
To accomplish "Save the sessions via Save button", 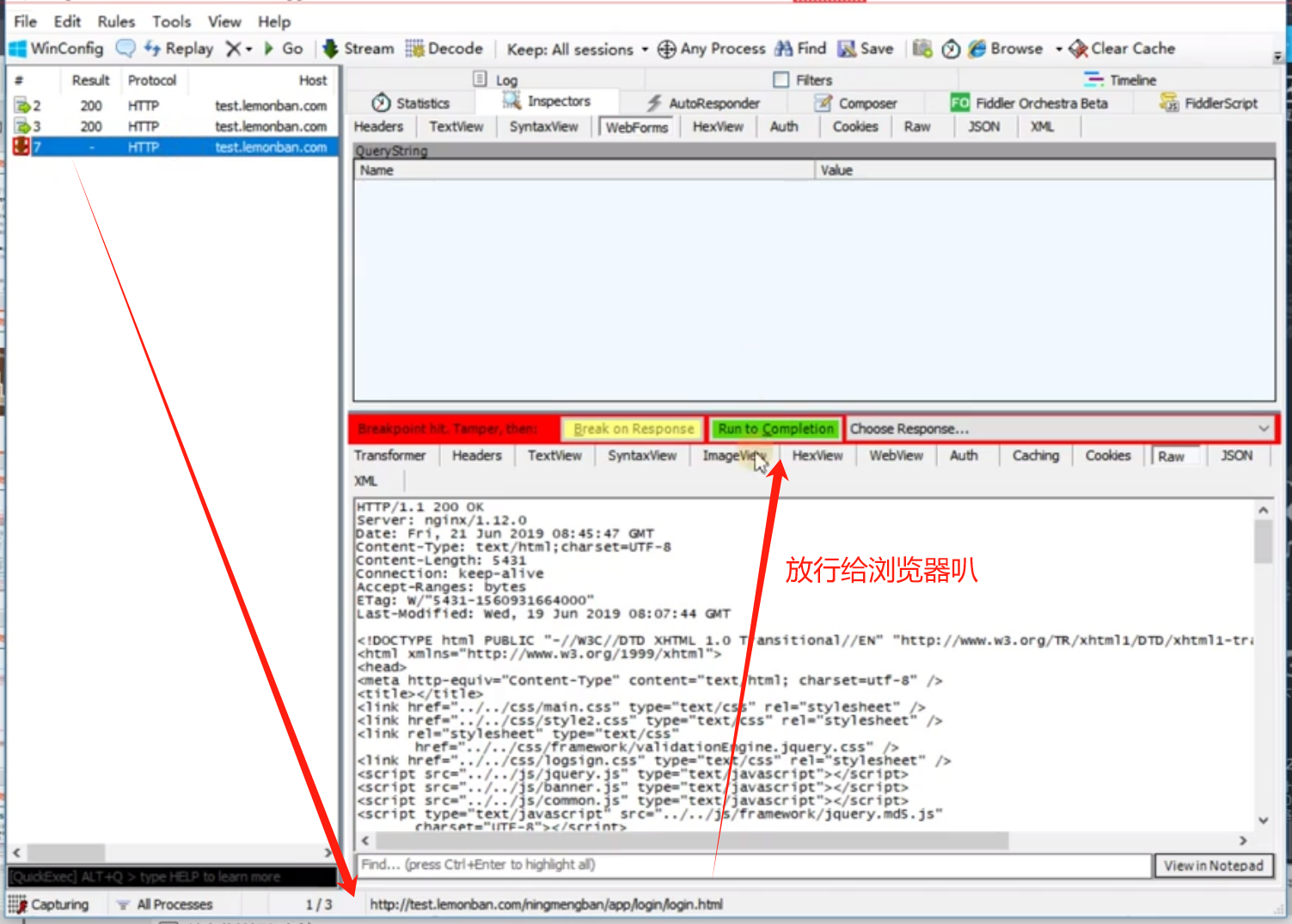I will click(x=866, y=49).
